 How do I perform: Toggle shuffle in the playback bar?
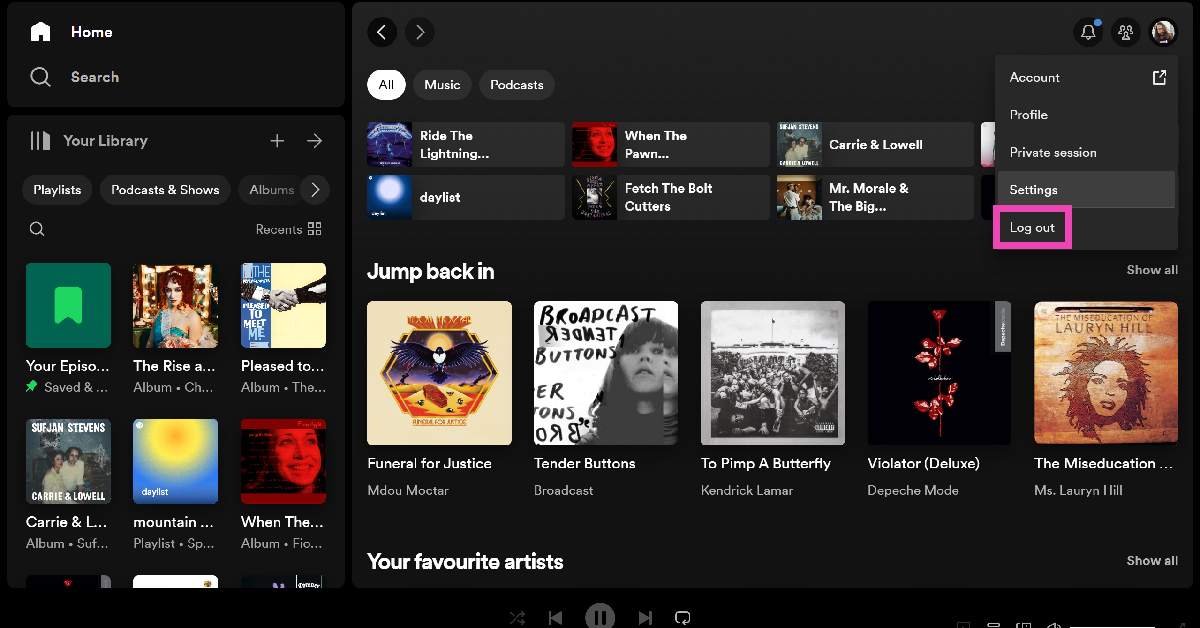517,618
